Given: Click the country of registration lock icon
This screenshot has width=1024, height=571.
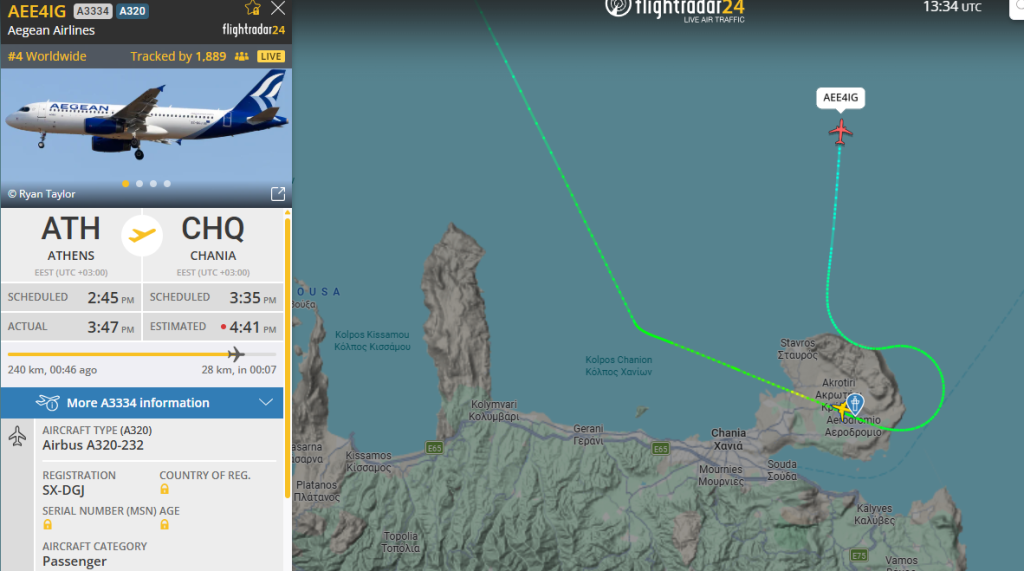Looking at the screenshot, I should click(x=165, y=489).
